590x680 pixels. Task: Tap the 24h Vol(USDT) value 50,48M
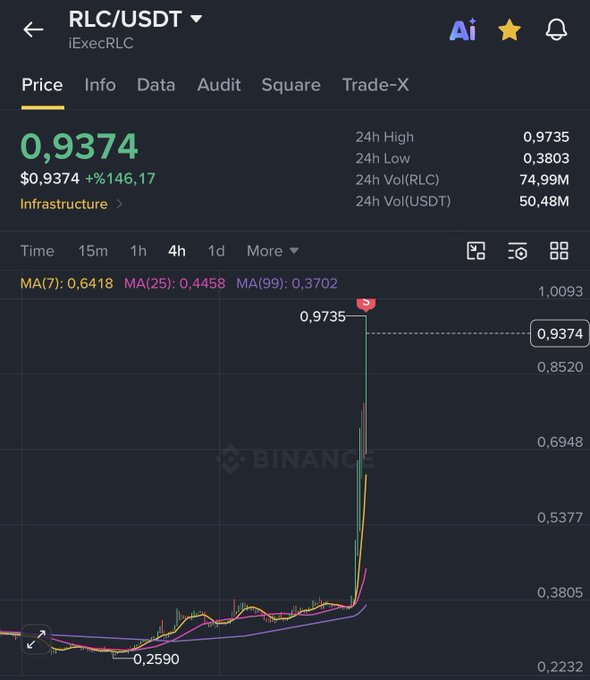tap(544, 201)
